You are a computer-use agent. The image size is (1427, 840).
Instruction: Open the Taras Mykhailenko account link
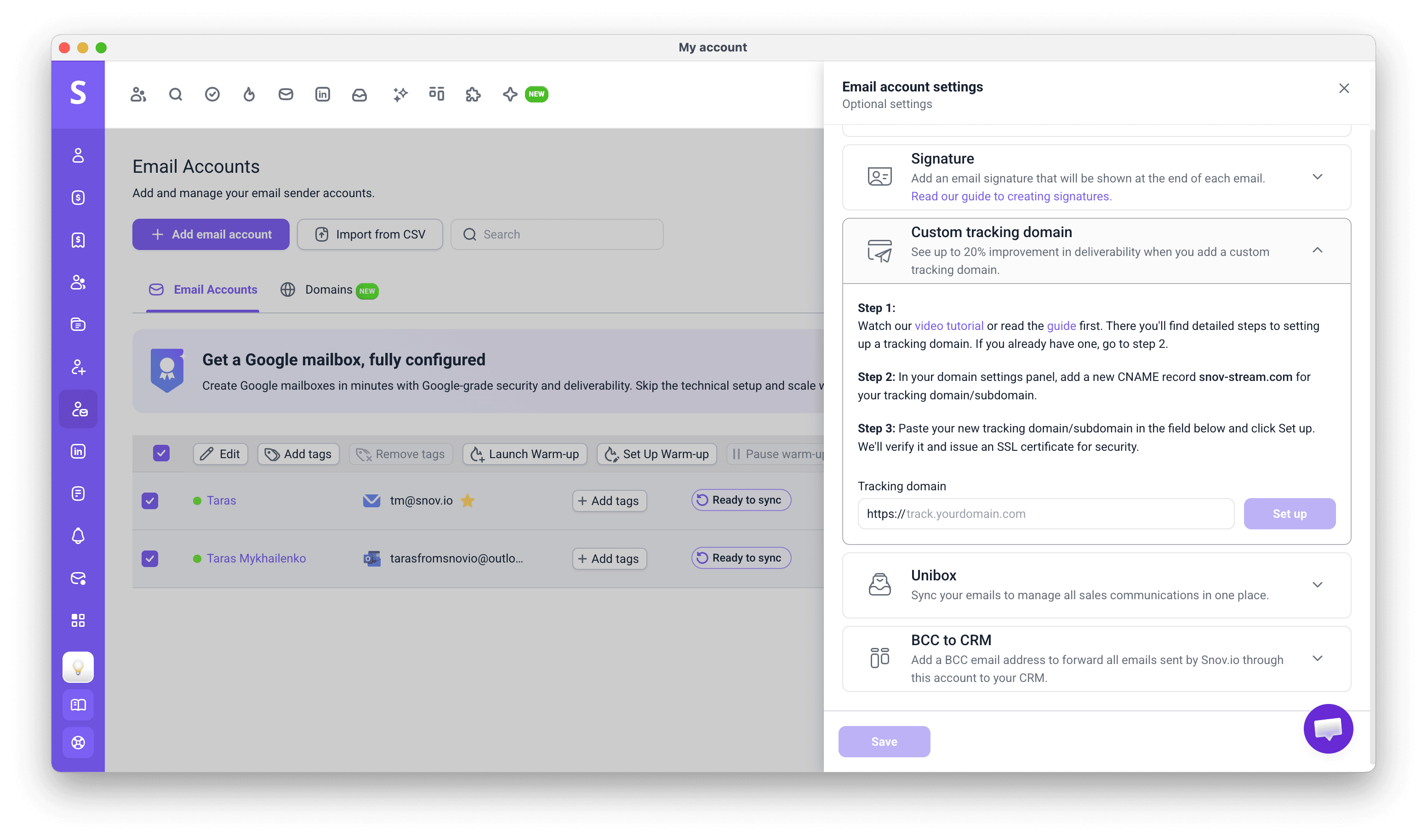coord(256,558)
